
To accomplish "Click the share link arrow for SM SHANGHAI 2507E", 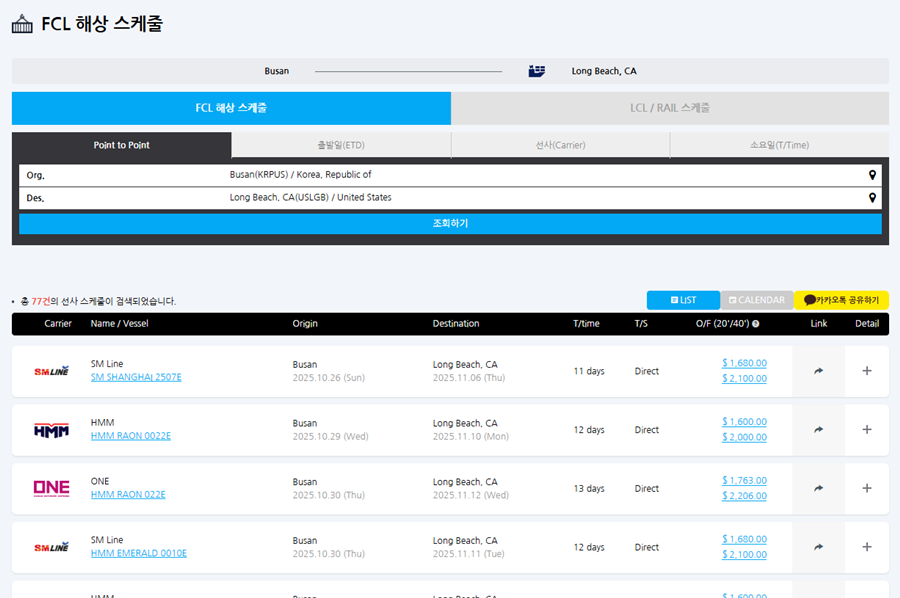I will (x=818, y=371).
